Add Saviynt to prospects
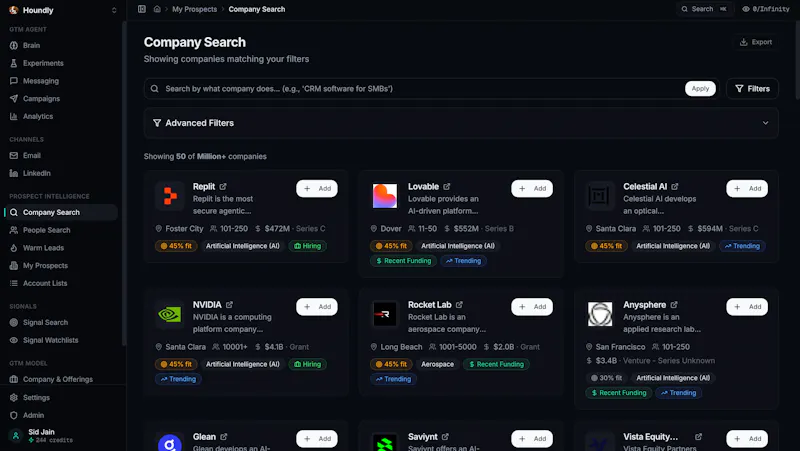The image size is (800, 451). tap(532, 439)
